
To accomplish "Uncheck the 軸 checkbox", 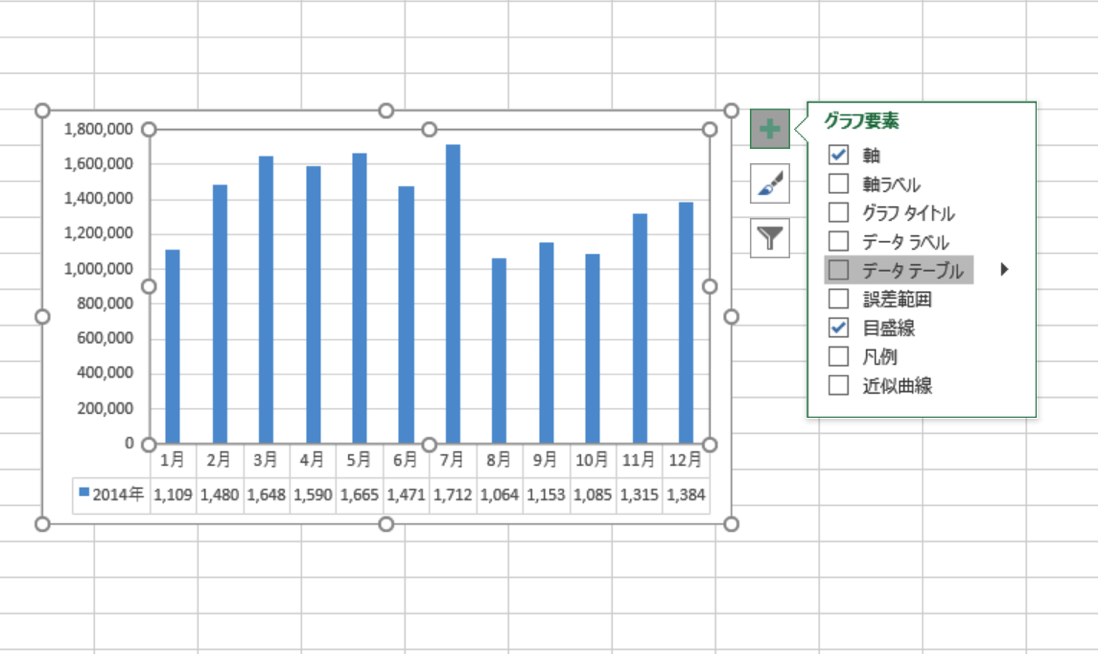I will [x=838, y=155].
